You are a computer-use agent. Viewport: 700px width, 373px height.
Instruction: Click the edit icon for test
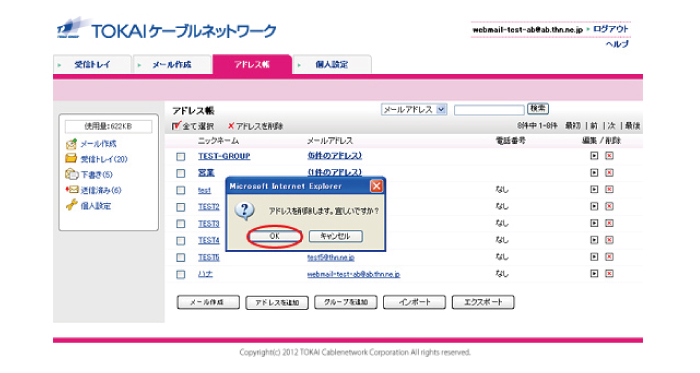click(594, 189)
